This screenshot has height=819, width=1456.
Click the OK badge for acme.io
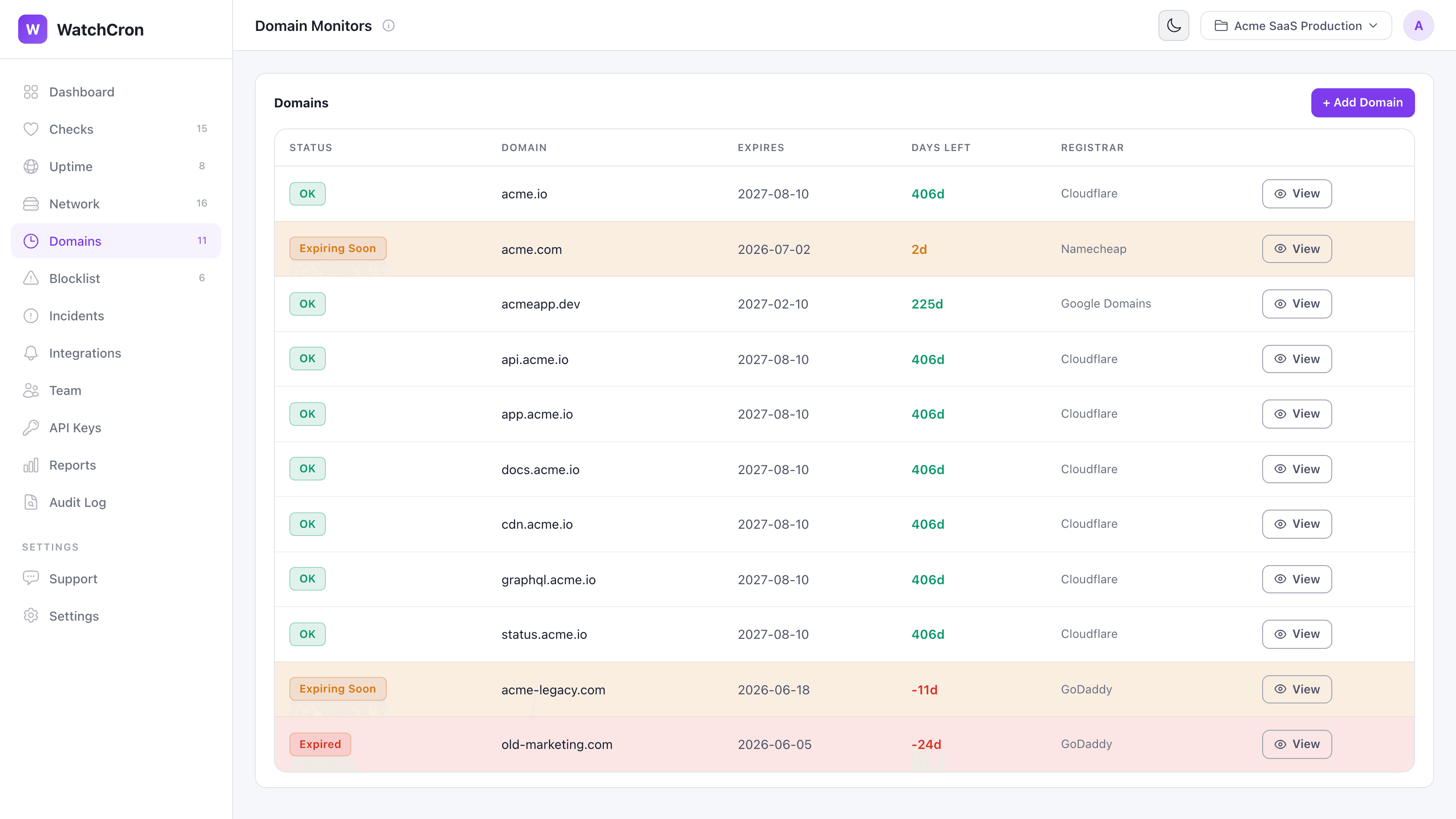tap(308, 194)
